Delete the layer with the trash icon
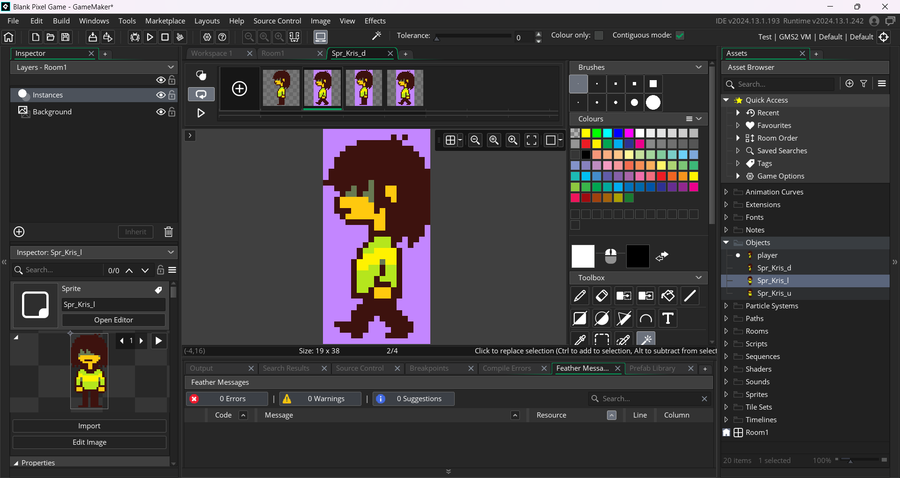 (x=168, y=232)
